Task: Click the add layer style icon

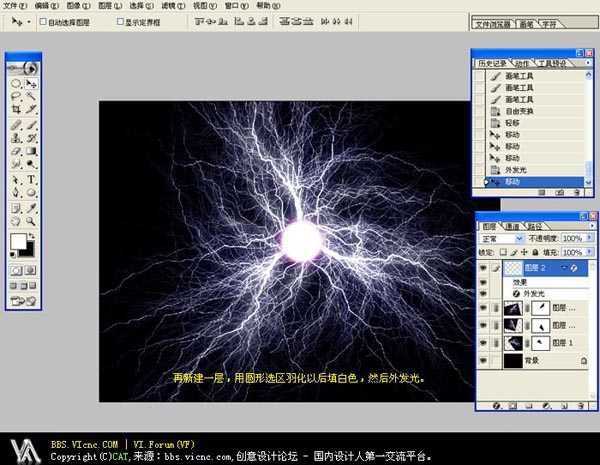Action: point(497,407)
